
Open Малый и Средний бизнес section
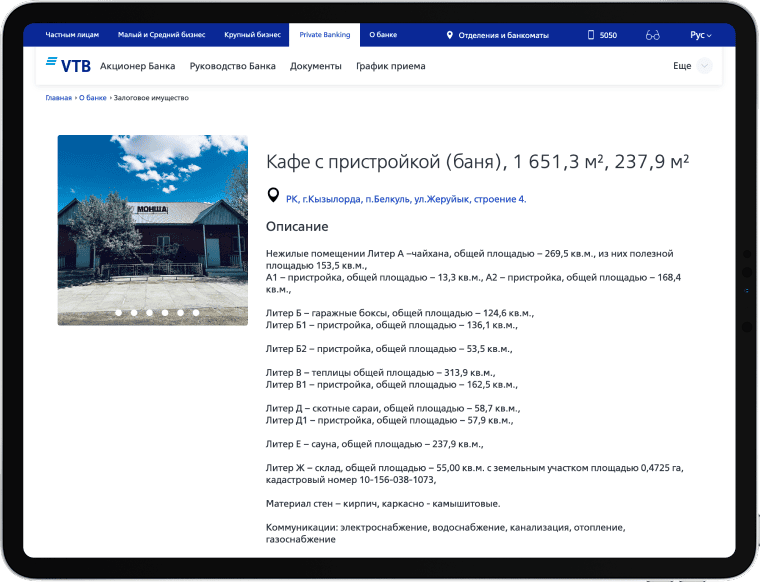pyautogui.click(x=161, y=34)
